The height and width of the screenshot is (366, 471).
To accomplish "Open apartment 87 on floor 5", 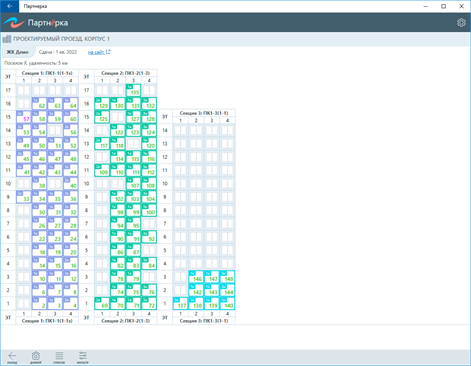I will (133, 250).
